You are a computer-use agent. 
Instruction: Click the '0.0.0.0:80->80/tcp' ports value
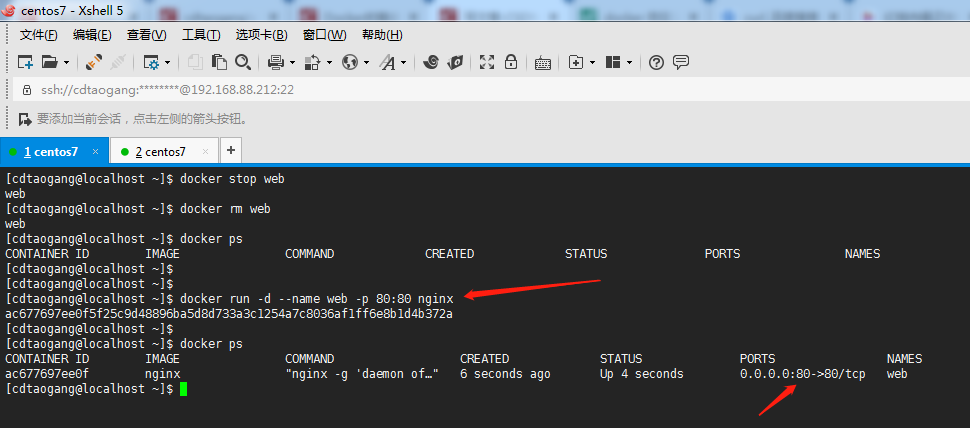coord(802,374)
